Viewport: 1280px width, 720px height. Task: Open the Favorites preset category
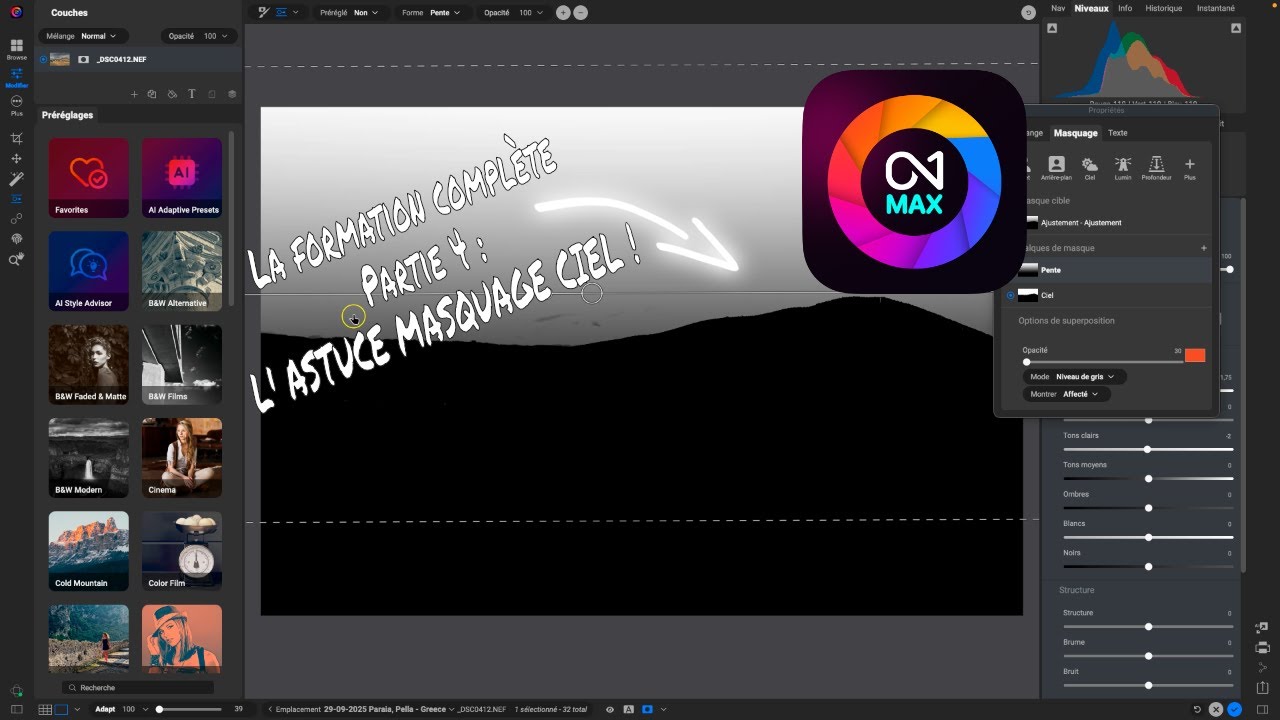tap(89, 178)
